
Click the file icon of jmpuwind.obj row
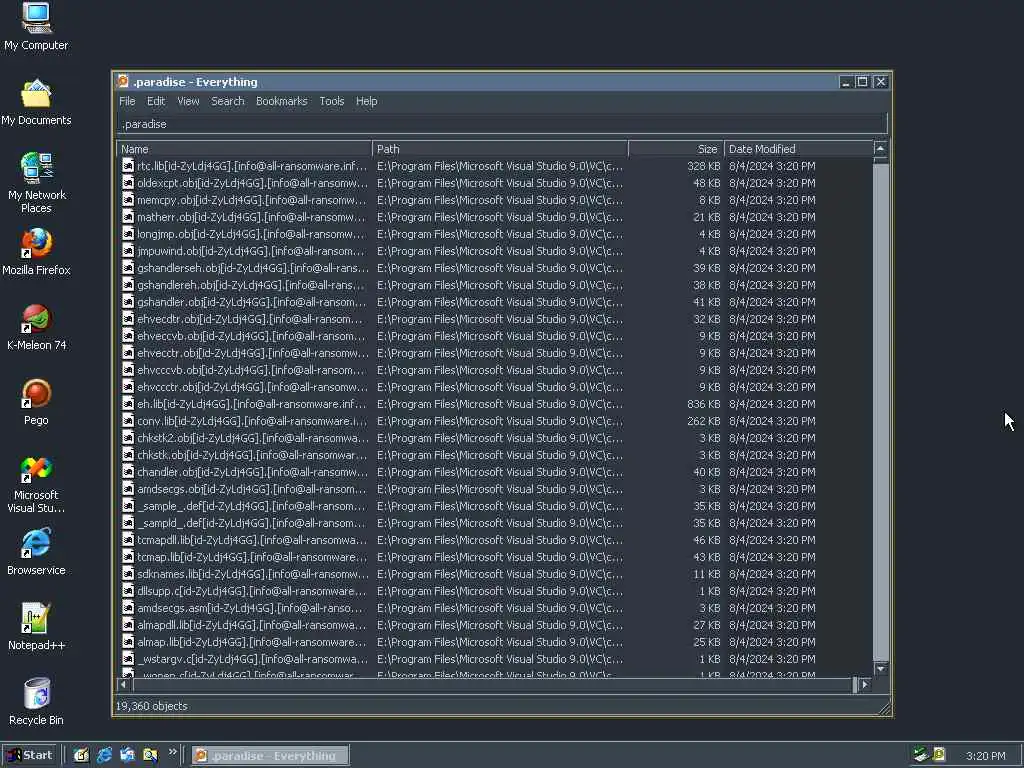(128, 251)
